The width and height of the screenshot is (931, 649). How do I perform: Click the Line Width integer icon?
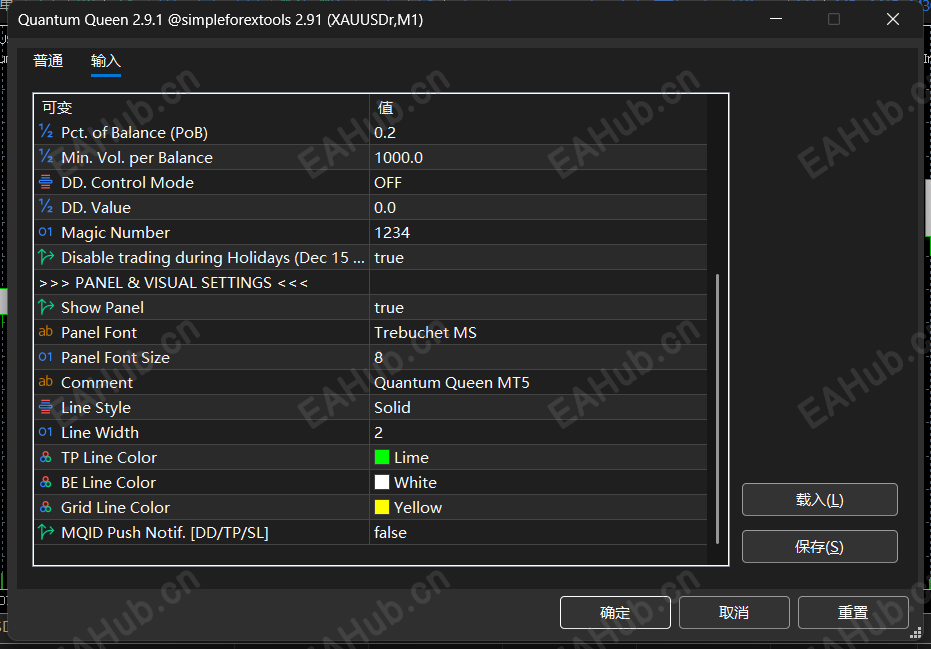46,432
